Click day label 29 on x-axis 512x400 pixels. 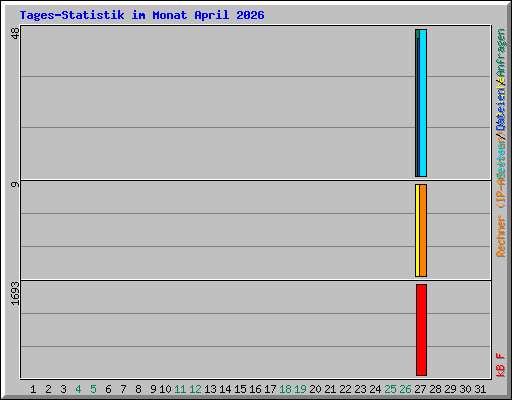450,389
